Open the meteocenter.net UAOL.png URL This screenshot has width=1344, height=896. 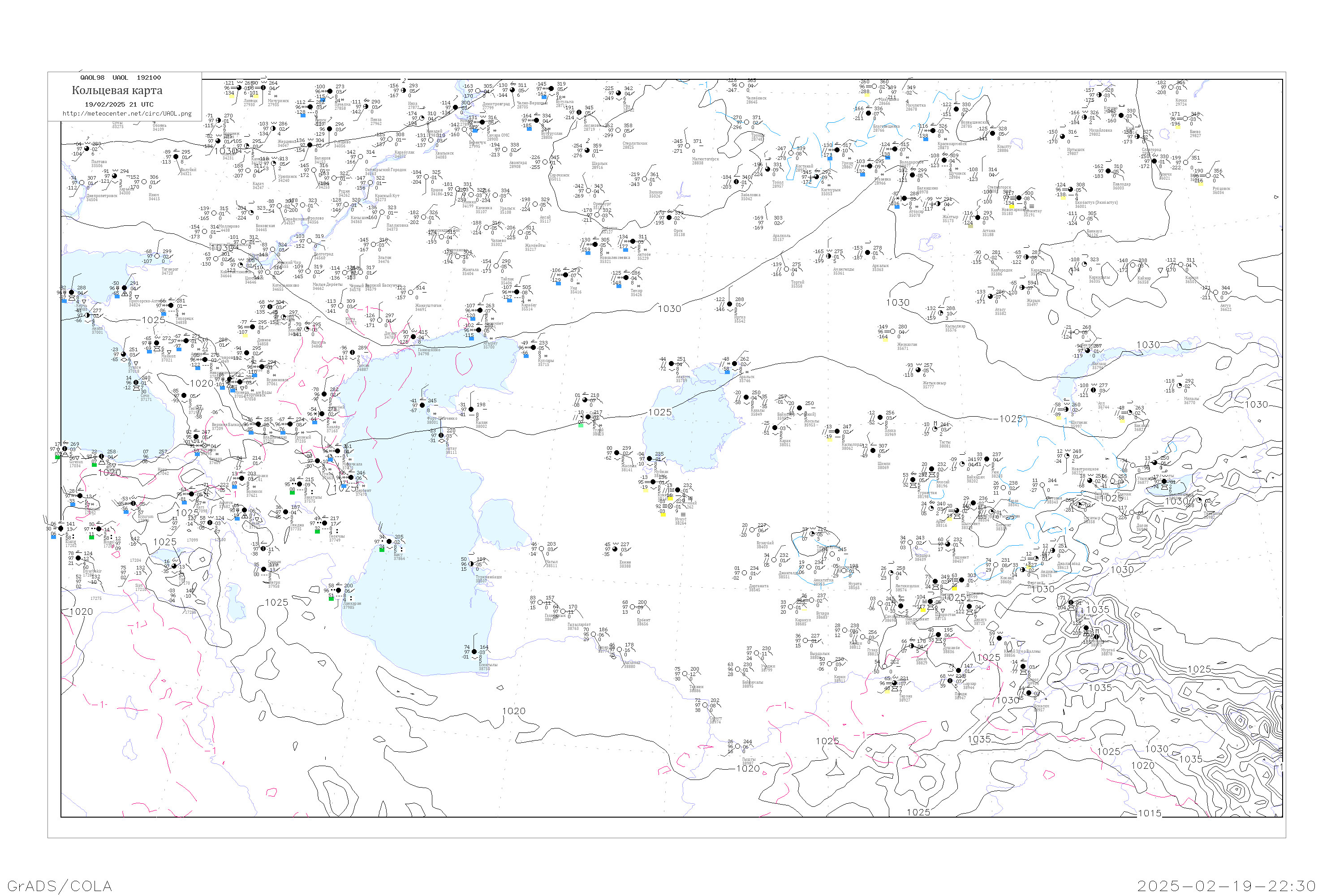pyautogui.click(x=127, y=114)
